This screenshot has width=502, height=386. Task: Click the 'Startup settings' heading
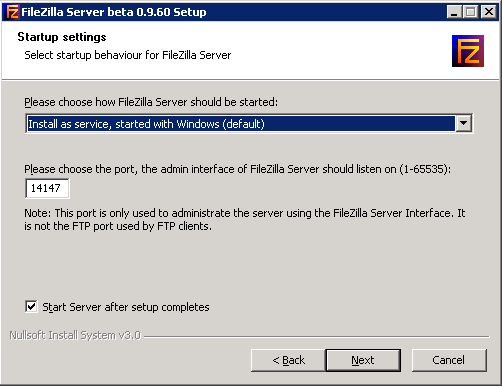click(62, 37)
